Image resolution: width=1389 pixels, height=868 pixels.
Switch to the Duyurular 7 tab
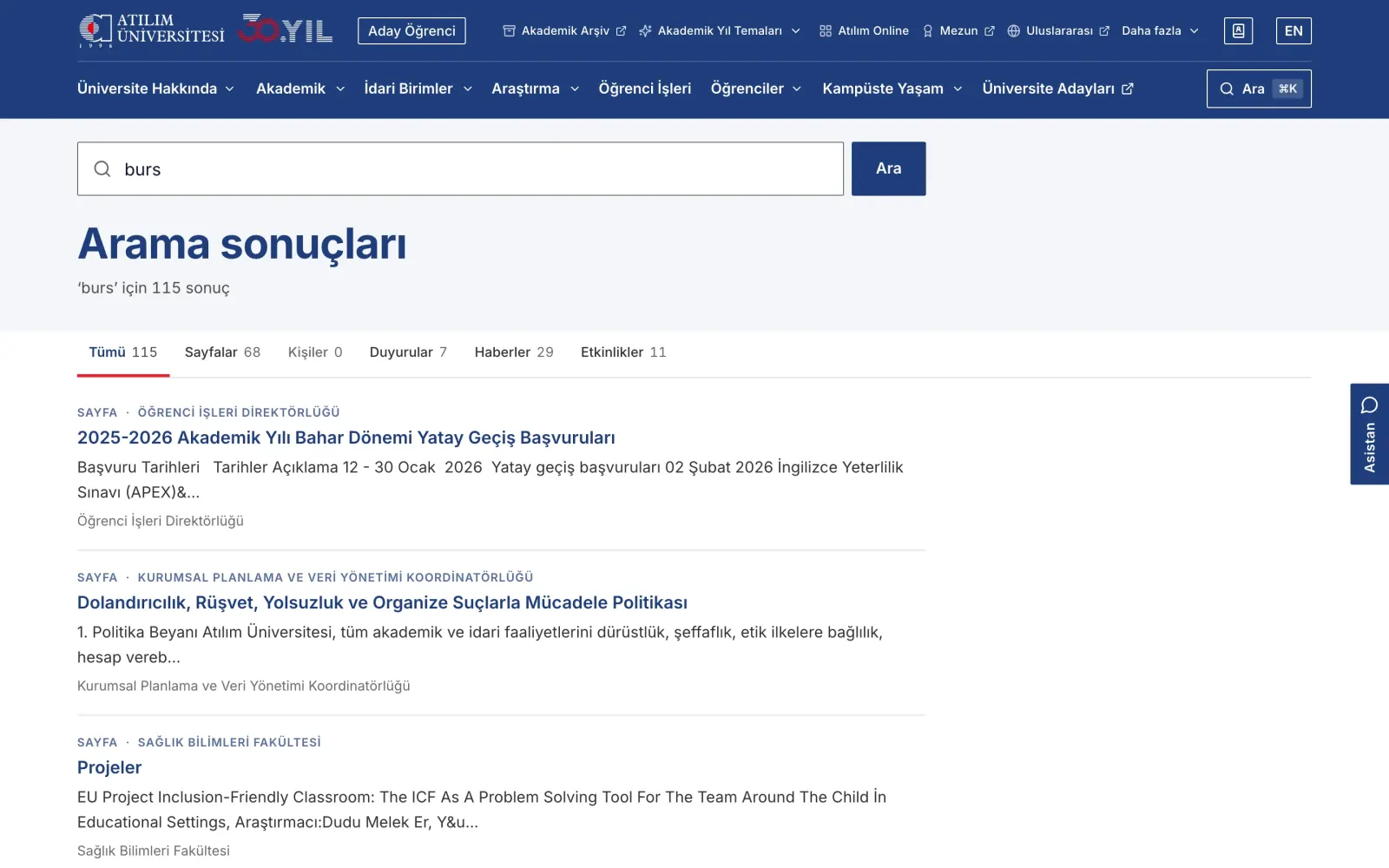pyautogui.click(x=408, y=352)
